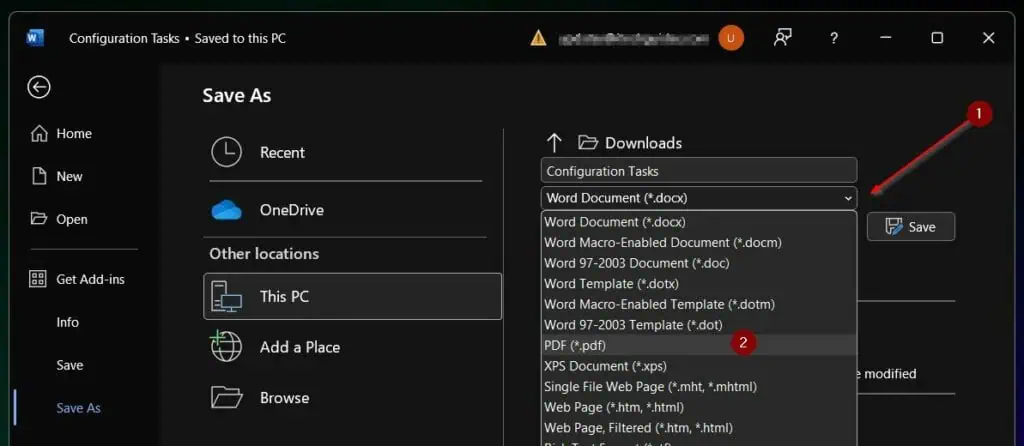
Task: Click the feedback person icon in title bar
Action: pos(782,38)
